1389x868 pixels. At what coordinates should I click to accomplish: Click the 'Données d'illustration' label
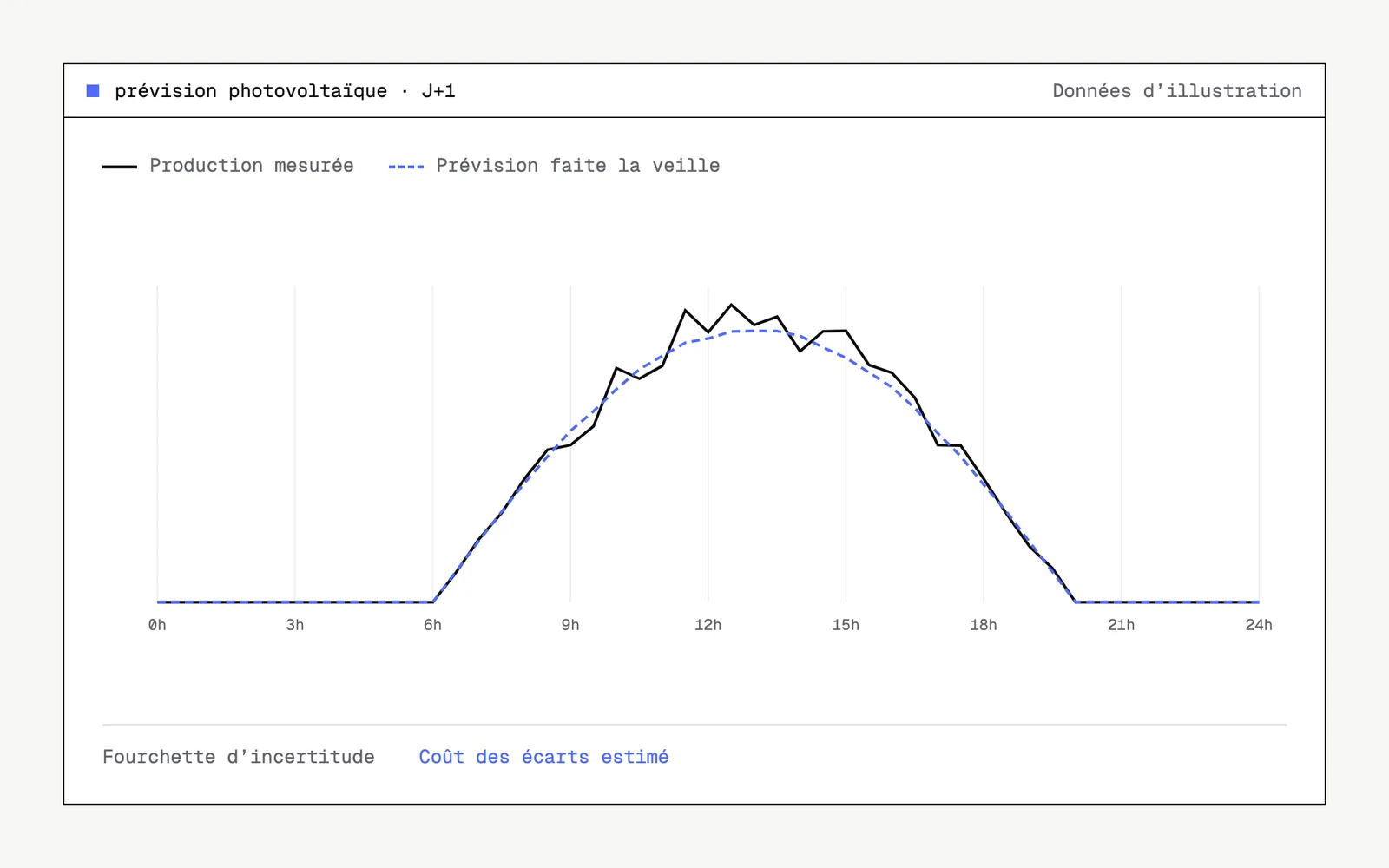pos(1177,91)
